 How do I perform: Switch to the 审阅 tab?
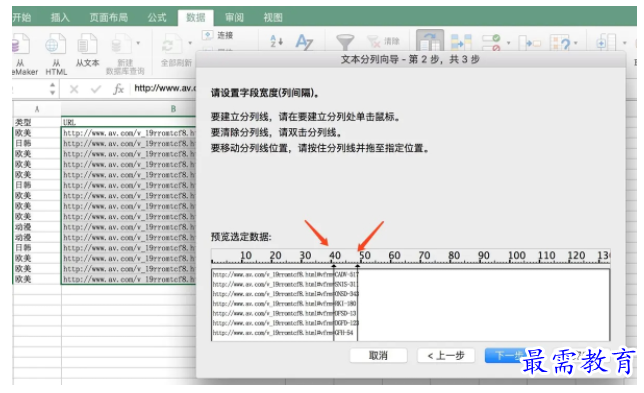point(234,18)
